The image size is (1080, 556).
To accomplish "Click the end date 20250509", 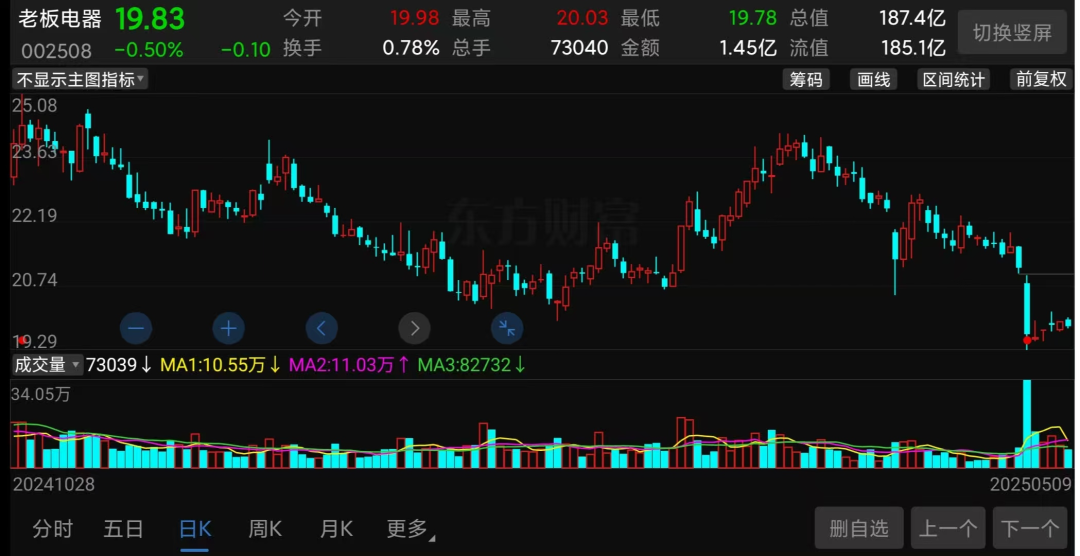I will click(x=1030, y=484).
